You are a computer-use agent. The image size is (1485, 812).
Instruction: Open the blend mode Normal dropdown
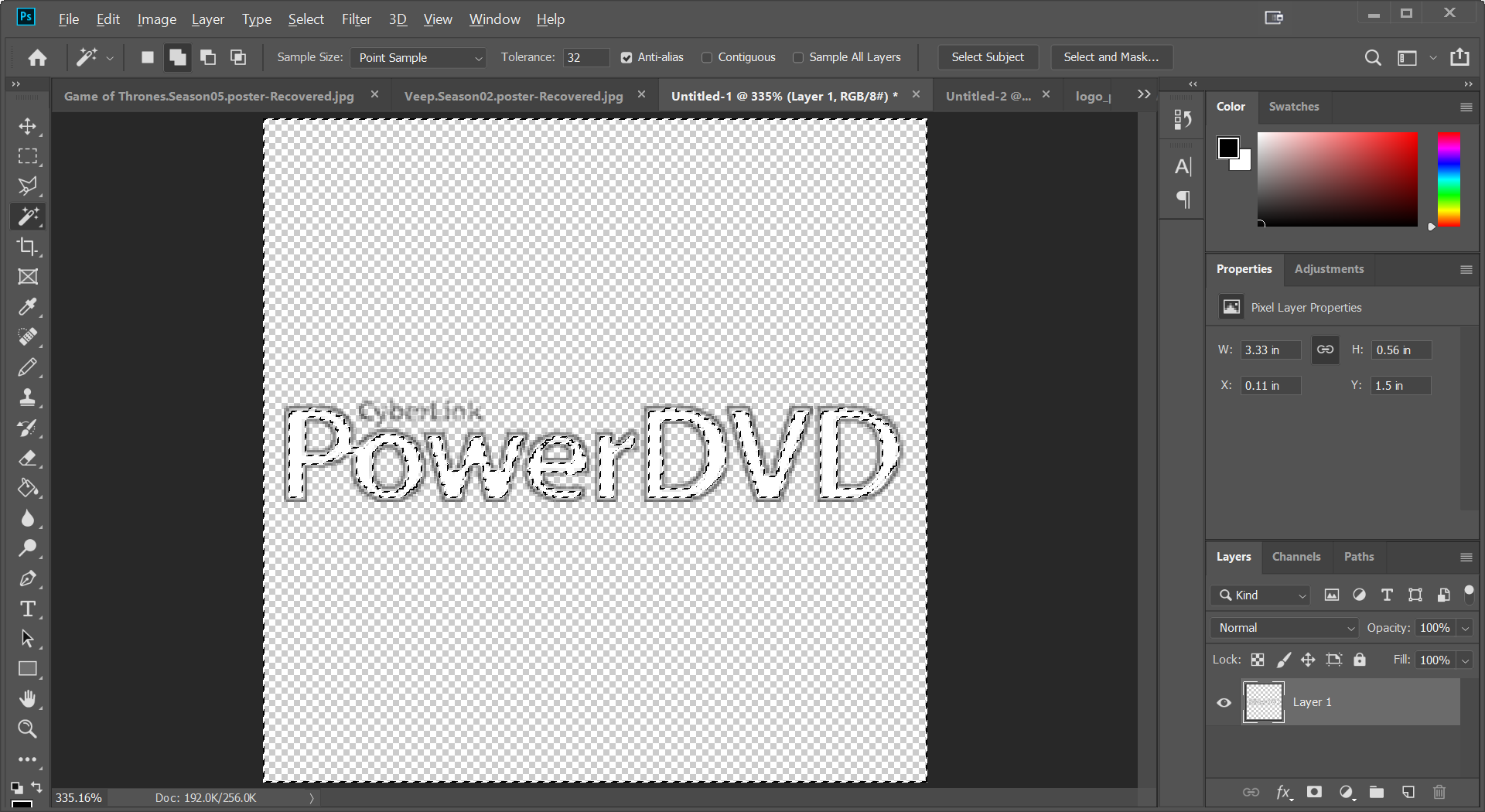click(x=1285, y=628)
